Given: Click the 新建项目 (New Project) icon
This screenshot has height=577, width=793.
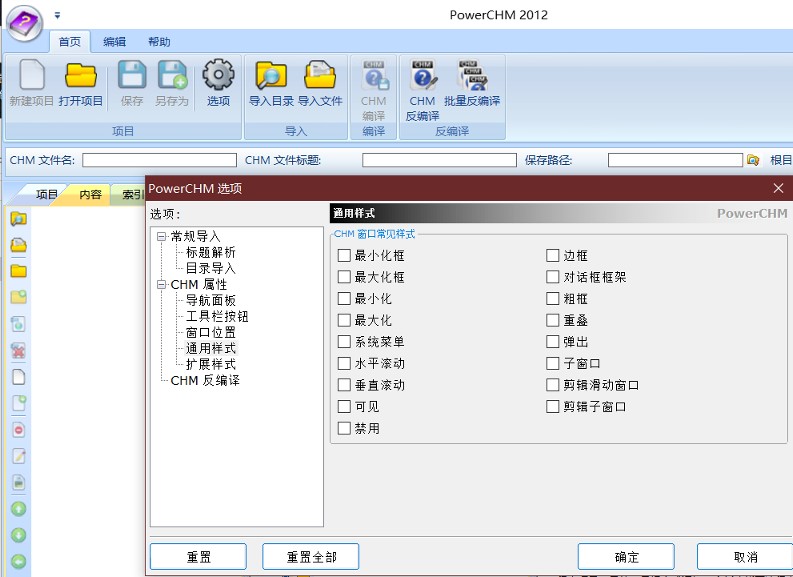Looking at the screenshot, I should pyautogui.click(x=32, y=77).
